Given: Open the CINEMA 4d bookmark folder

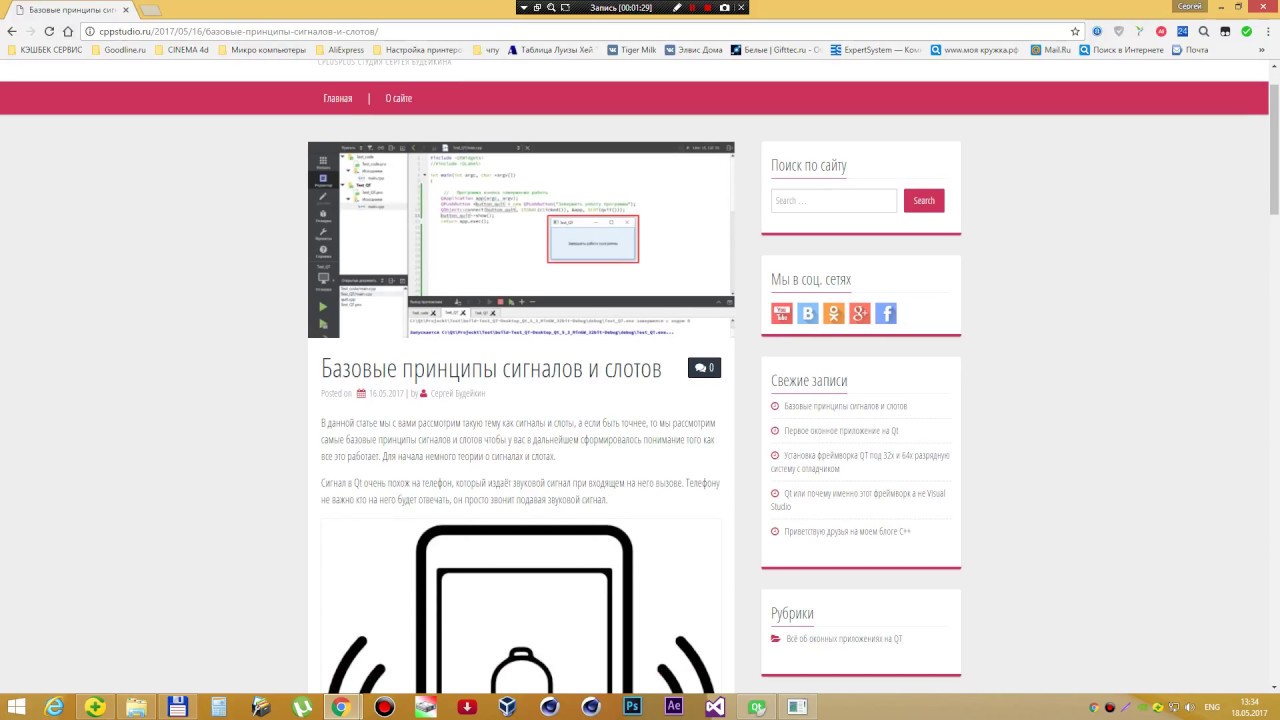Looking at the screenshot, I should [x=181, y=49].
